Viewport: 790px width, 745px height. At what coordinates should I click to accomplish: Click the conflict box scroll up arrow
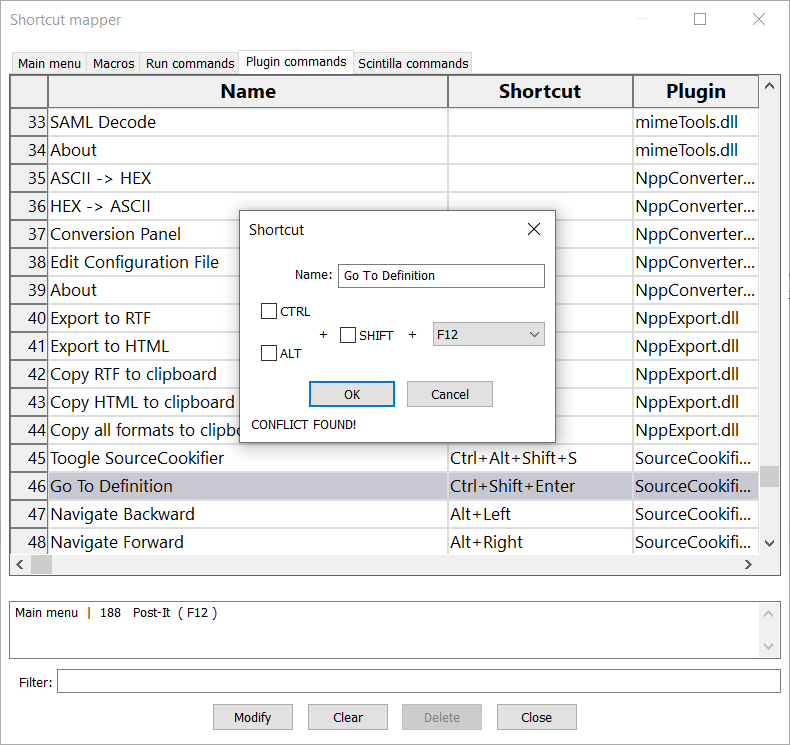click(x=768, y=613)
